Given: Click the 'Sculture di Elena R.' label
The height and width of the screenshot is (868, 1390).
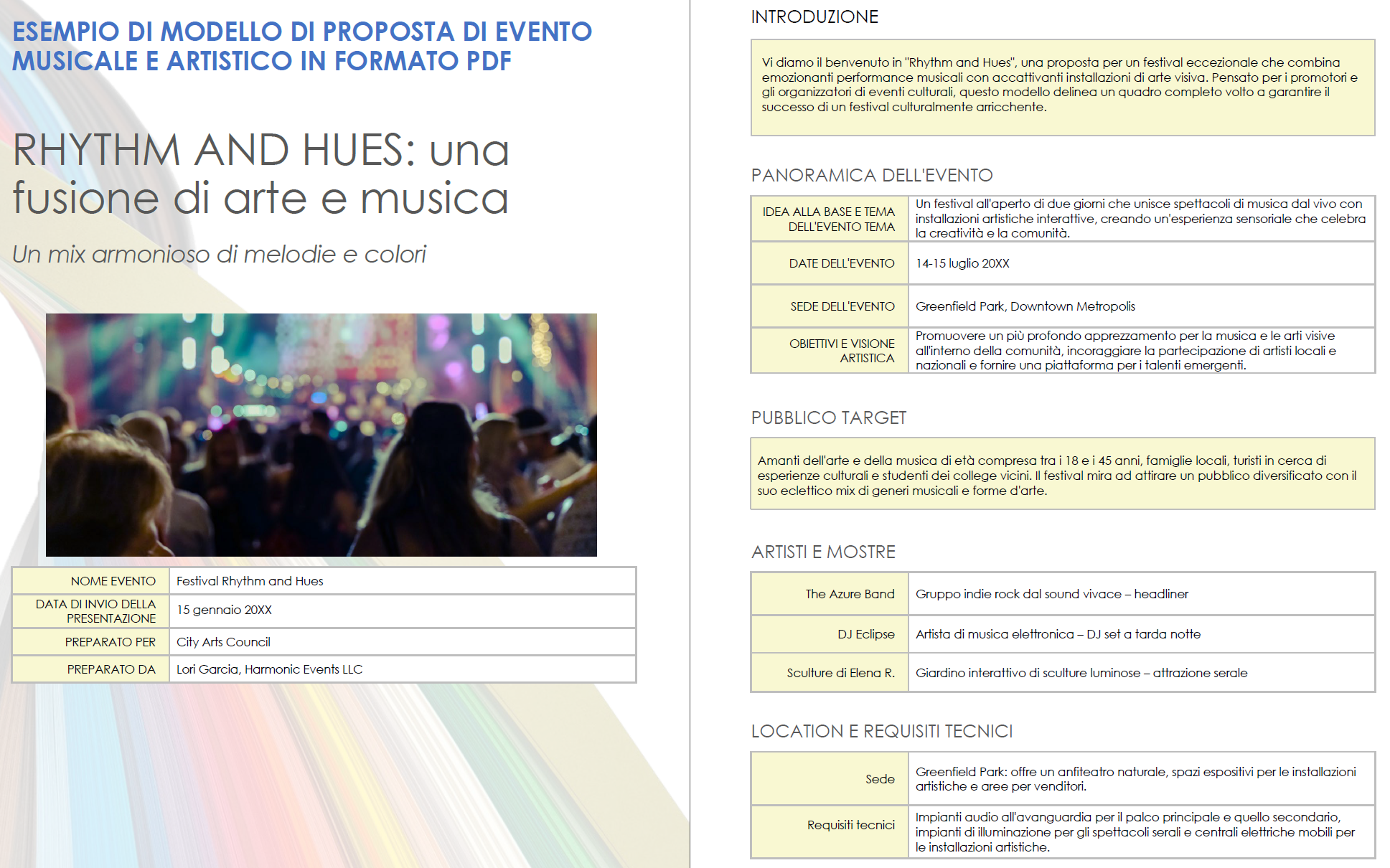Looking at the screenshot, I should [x=830, y=673].
